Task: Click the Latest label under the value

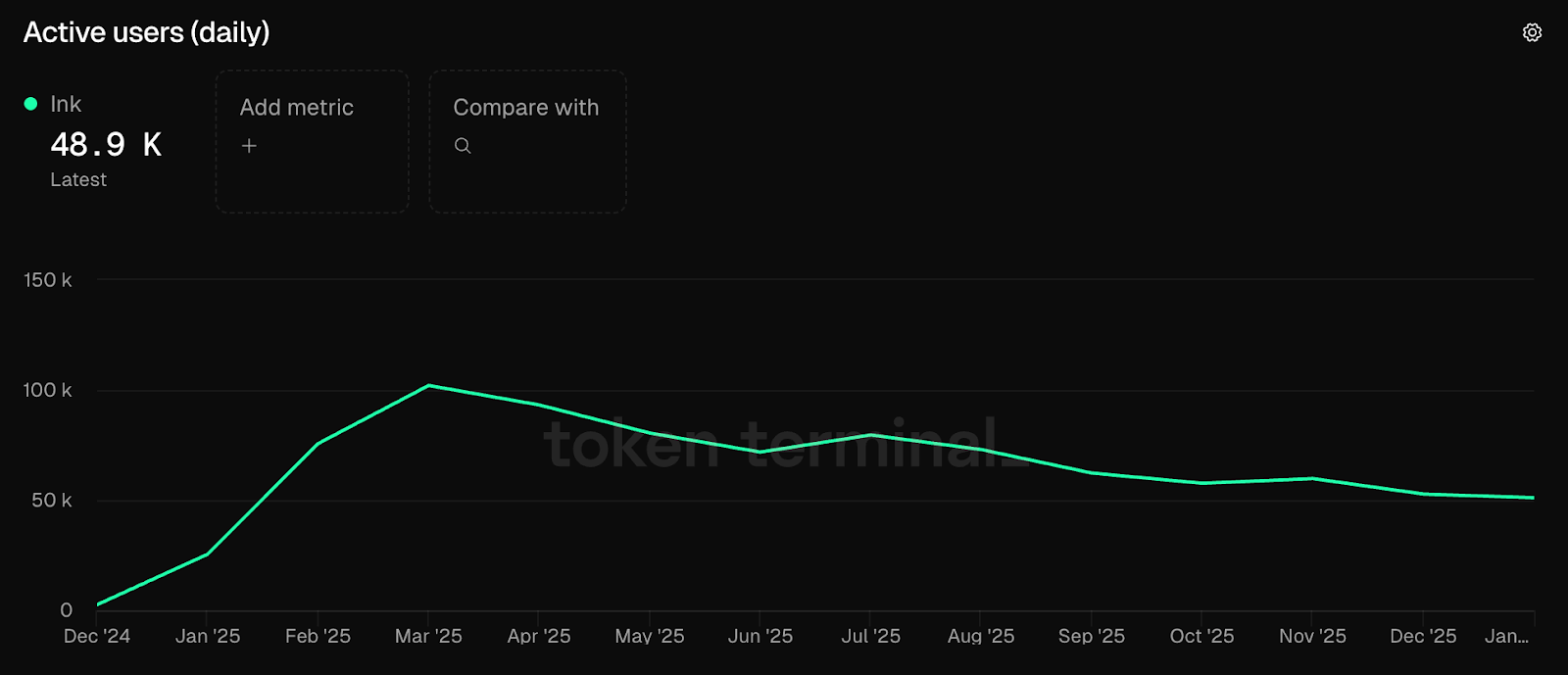Action: 78,180
